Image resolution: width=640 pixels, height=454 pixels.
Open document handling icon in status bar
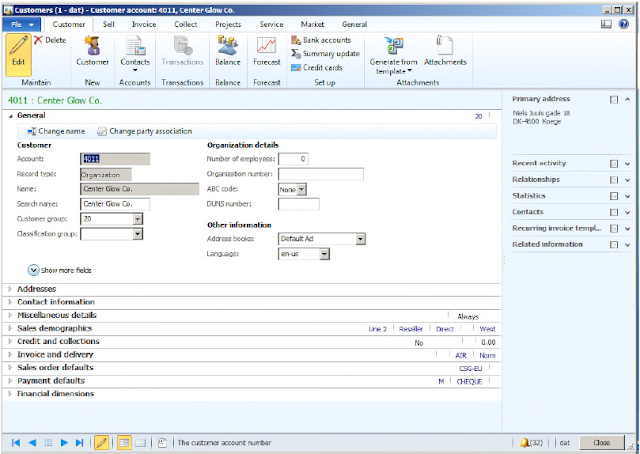click(x=162, y=443)
